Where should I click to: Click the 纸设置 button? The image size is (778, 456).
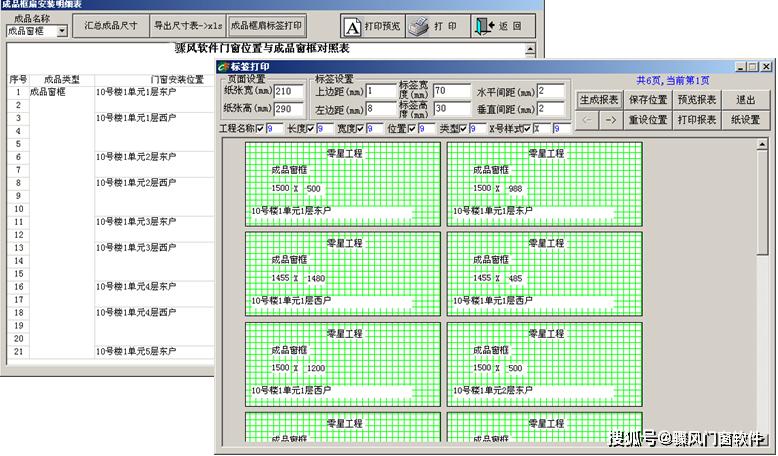[745, 120]
